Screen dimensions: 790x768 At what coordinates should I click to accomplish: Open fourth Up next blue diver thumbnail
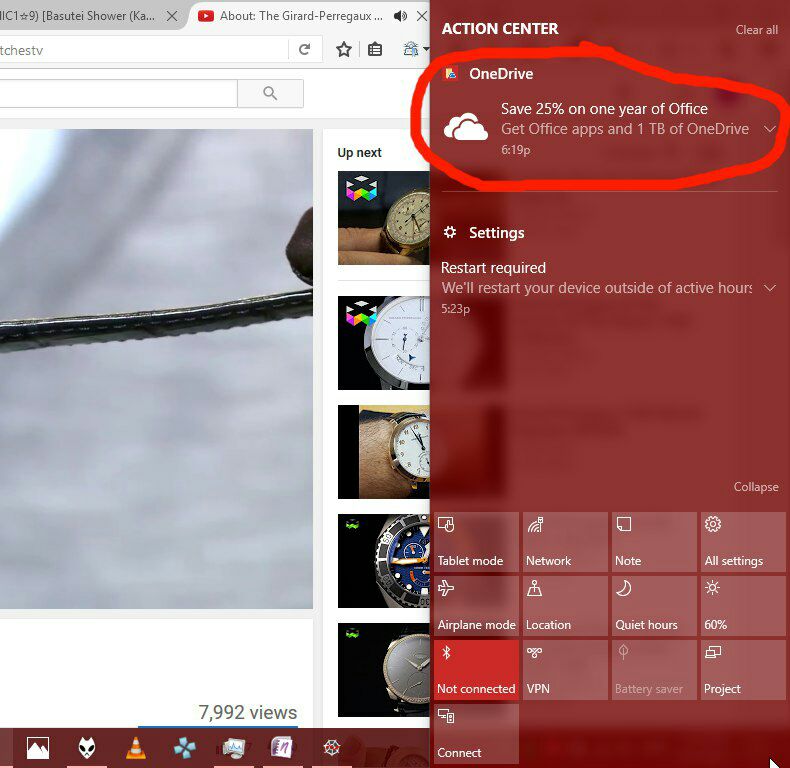[x=383, y=561]
